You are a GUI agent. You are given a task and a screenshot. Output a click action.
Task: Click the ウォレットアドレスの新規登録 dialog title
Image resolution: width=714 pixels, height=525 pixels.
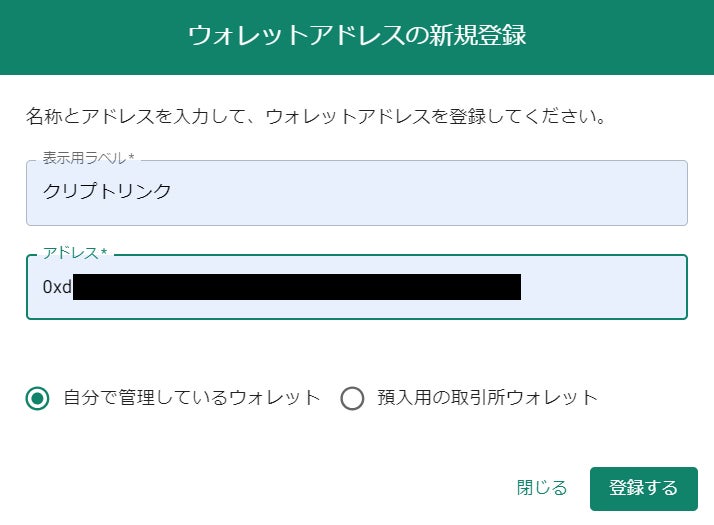pos(356,36)
